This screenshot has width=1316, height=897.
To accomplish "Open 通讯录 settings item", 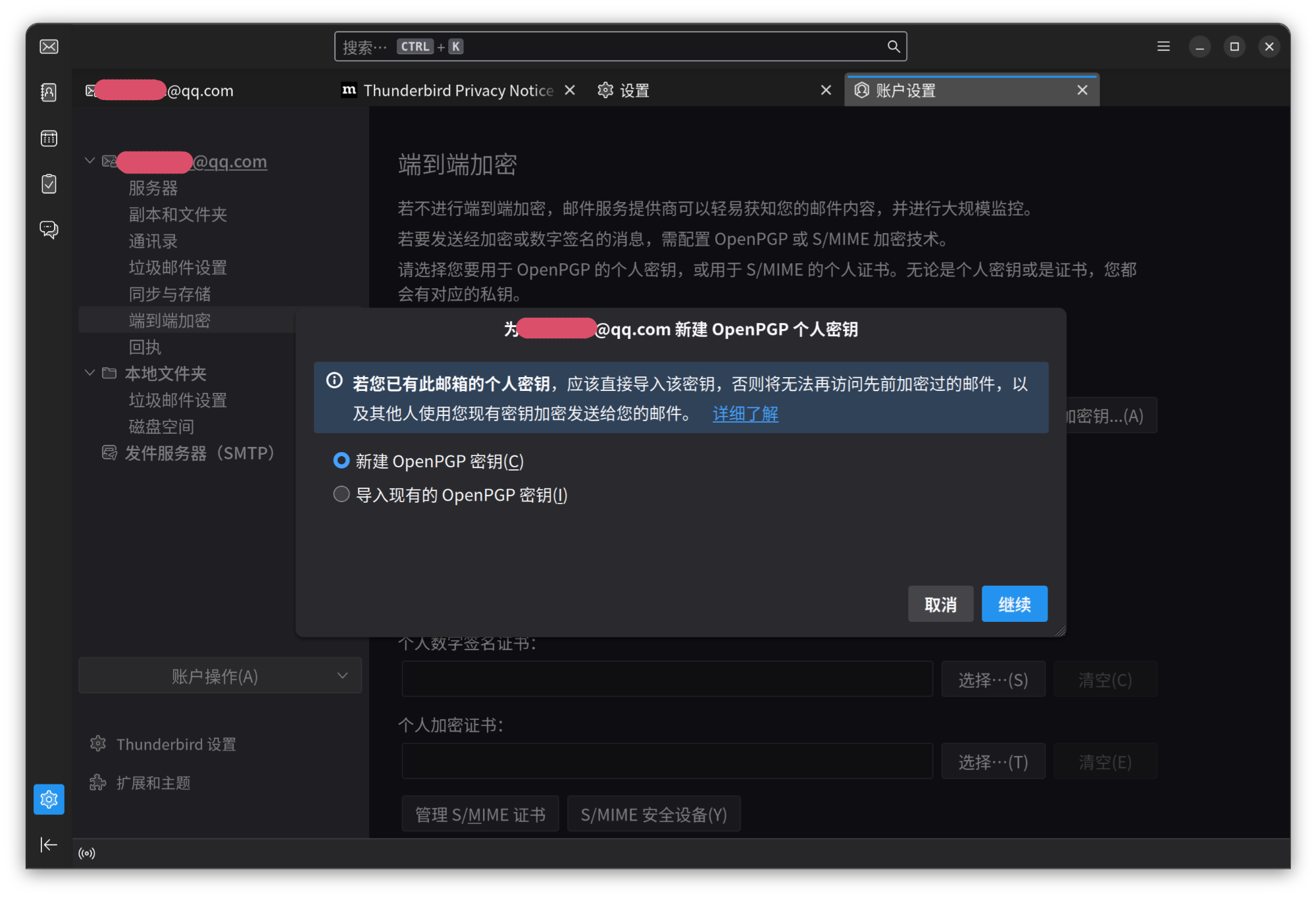I will coord(153,242).
